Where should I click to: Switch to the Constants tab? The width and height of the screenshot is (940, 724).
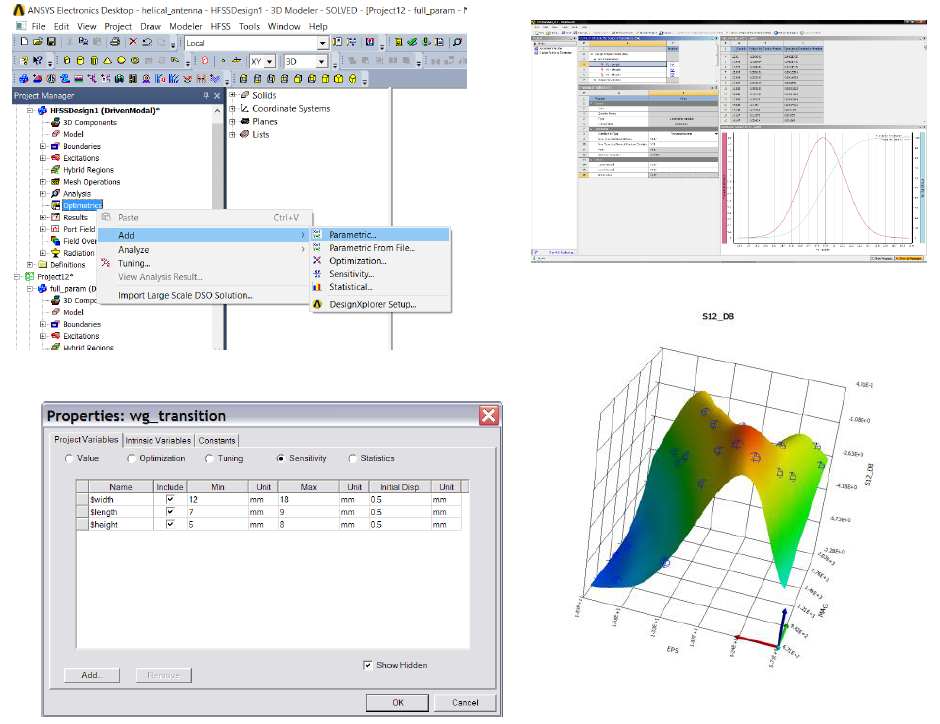[x=217, y=441]
